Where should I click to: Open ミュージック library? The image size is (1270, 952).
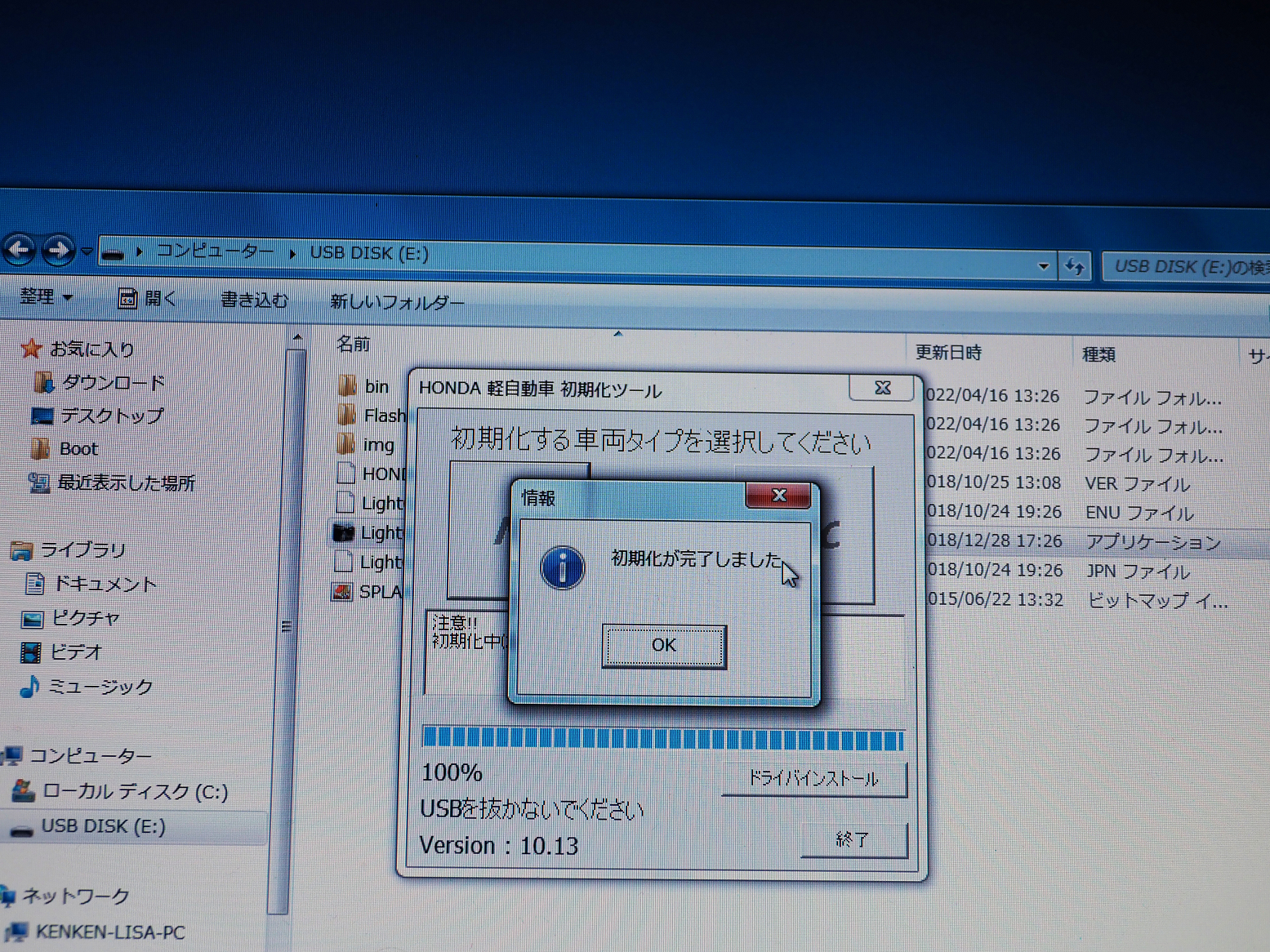point(100,687)
